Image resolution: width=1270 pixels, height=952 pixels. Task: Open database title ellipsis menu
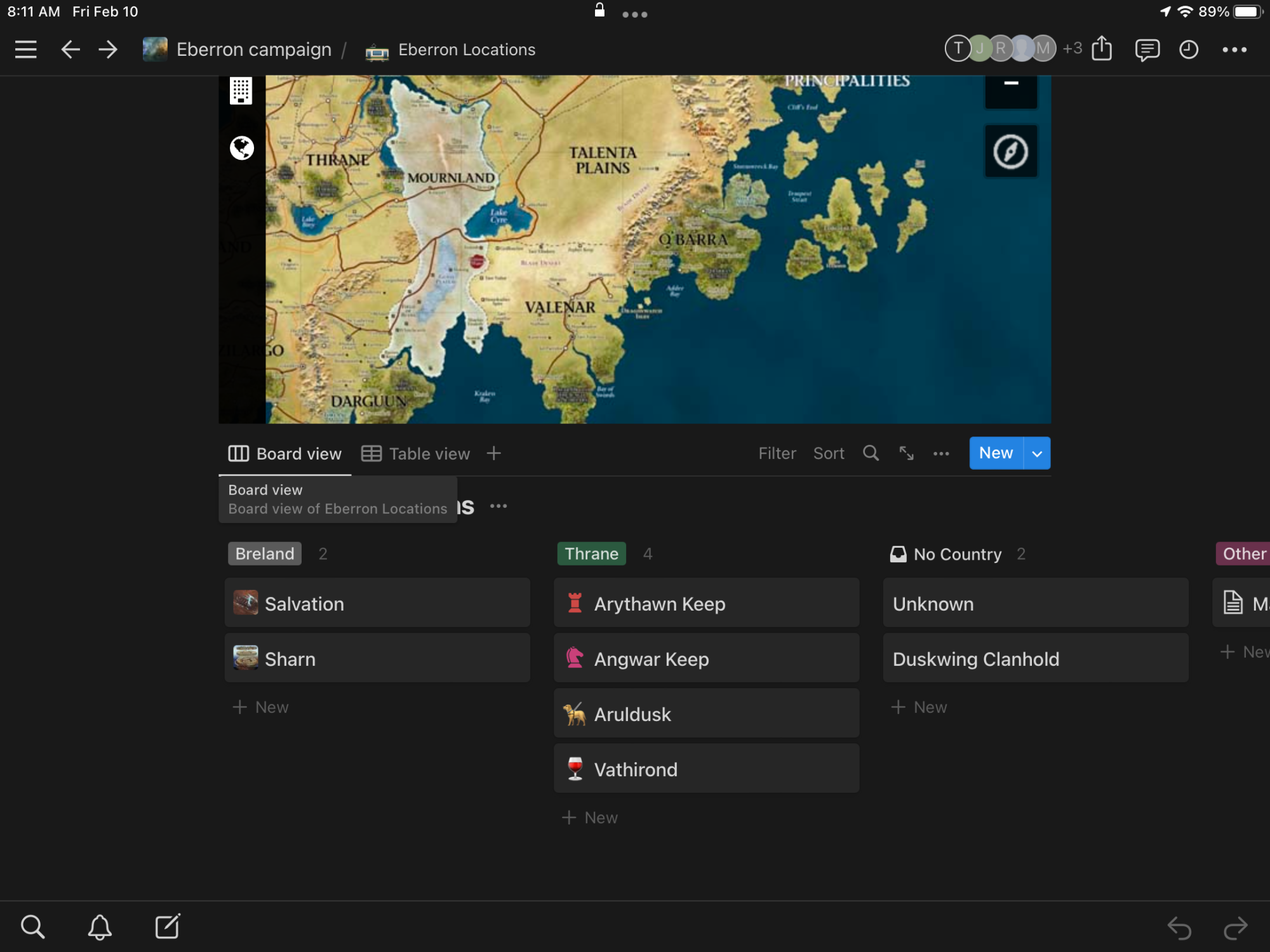[498, 506]
